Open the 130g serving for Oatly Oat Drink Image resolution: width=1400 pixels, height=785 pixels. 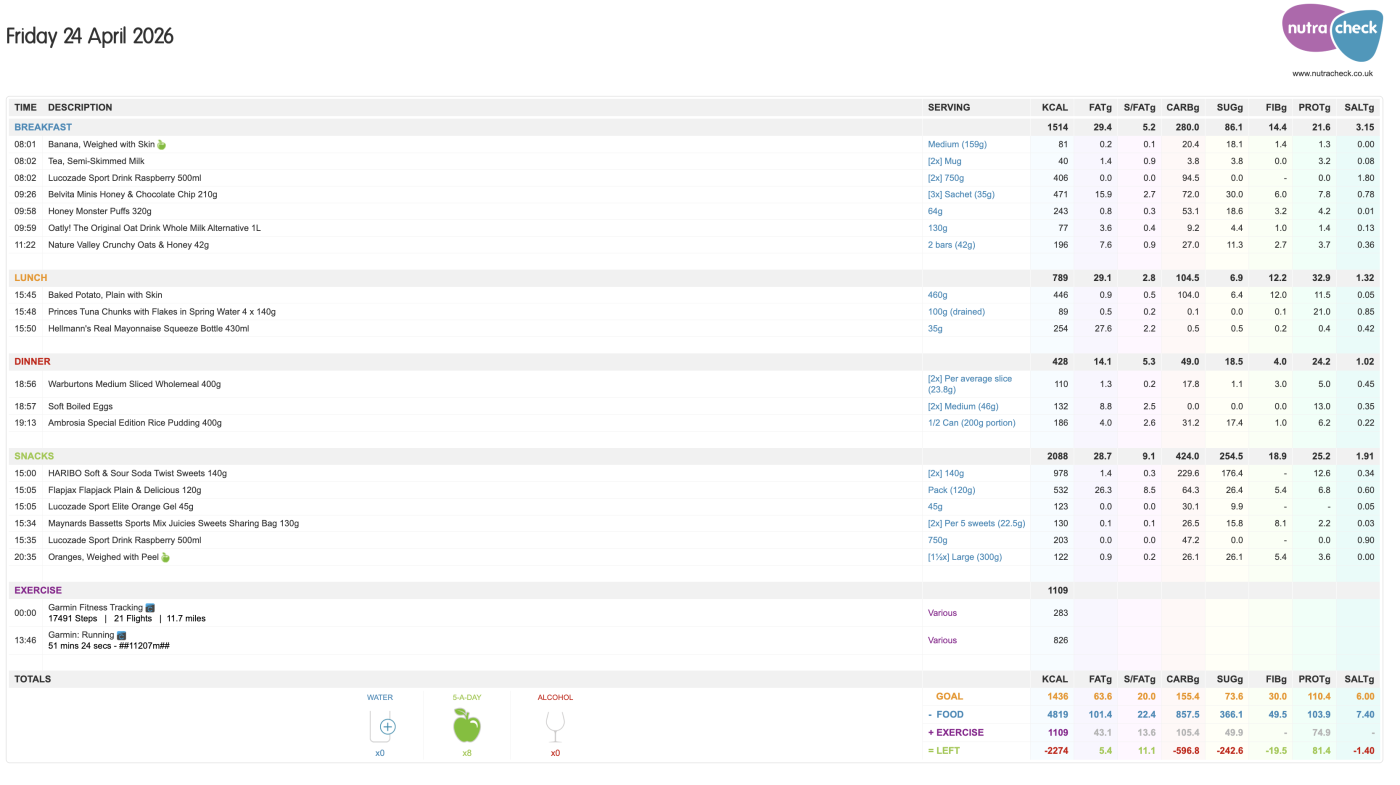tap(937, 228)
